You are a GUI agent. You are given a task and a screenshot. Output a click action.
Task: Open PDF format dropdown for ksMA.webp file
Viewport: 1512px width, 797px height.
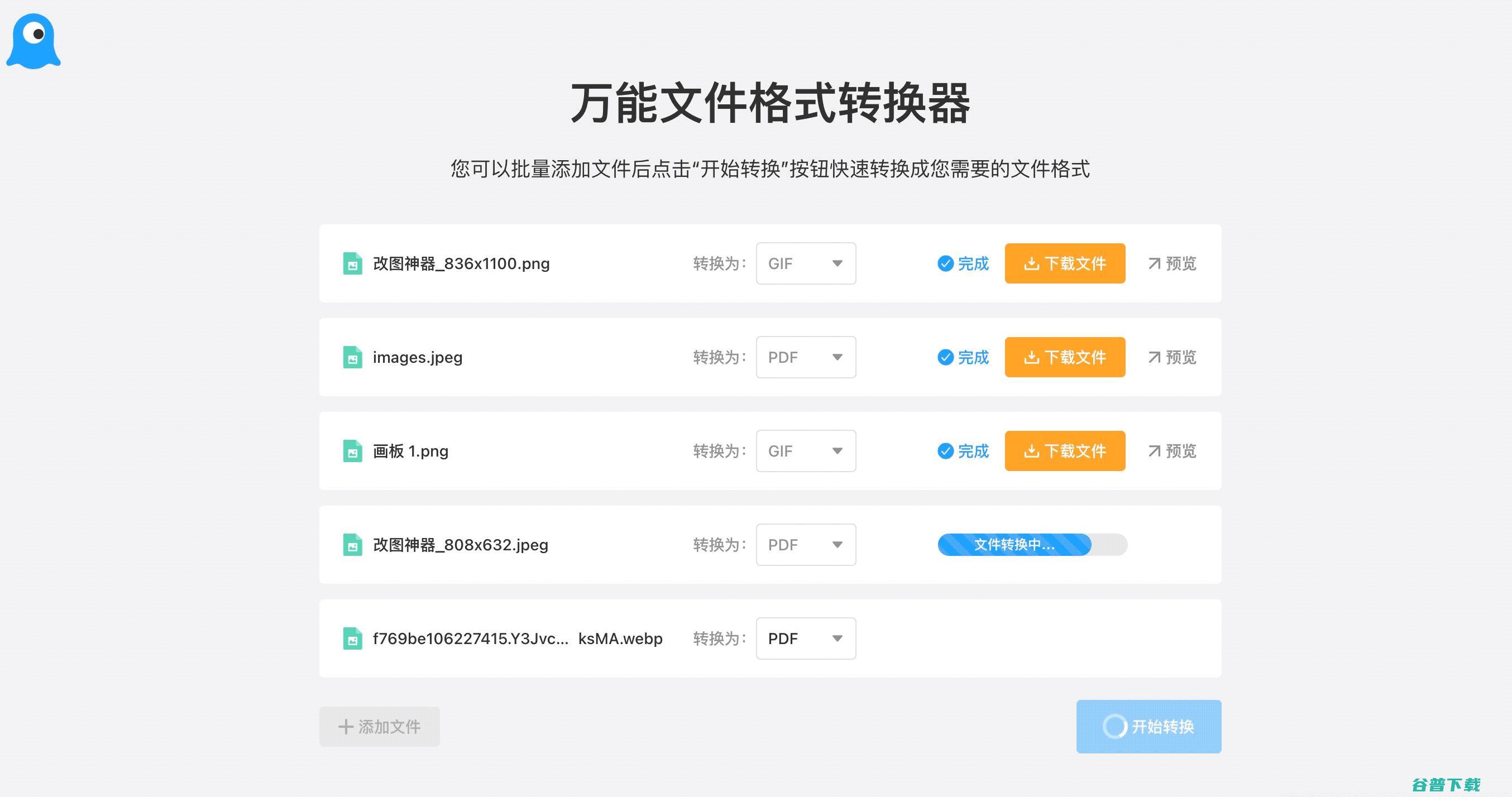coord(806,638)
